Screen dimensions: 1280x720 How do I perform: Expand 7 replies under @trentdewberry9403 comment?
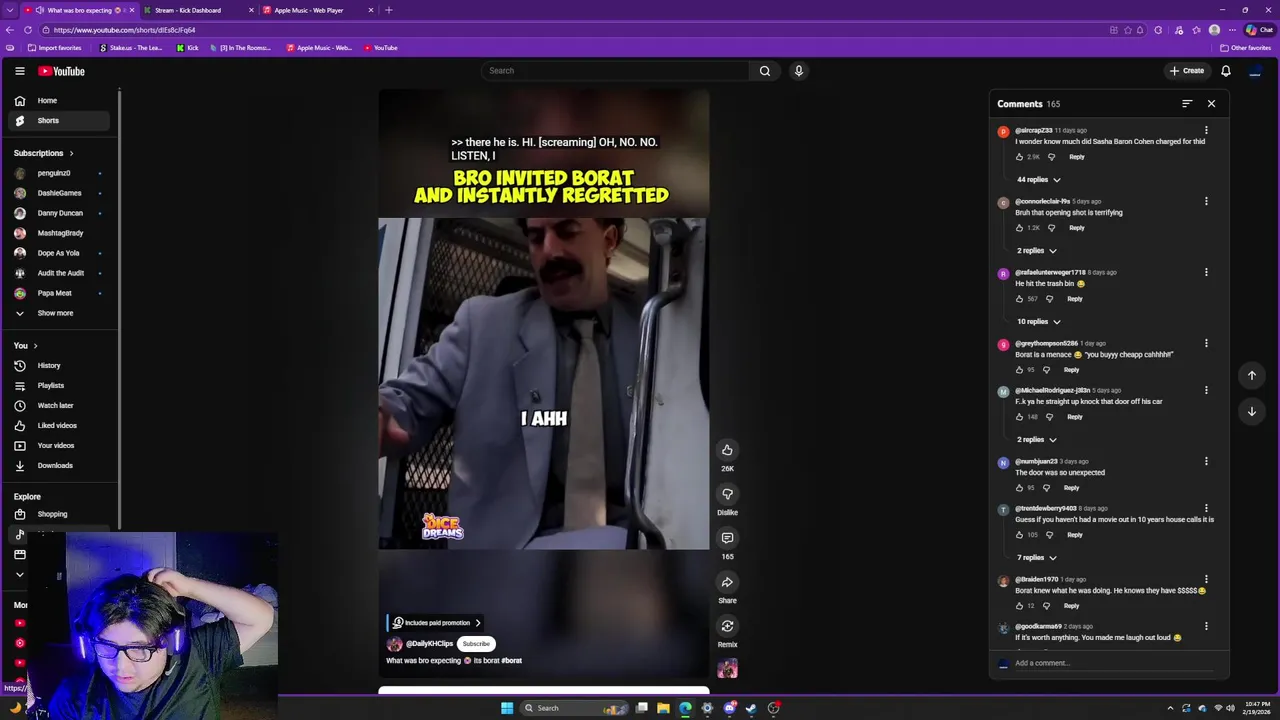[x=1037, y=558]
